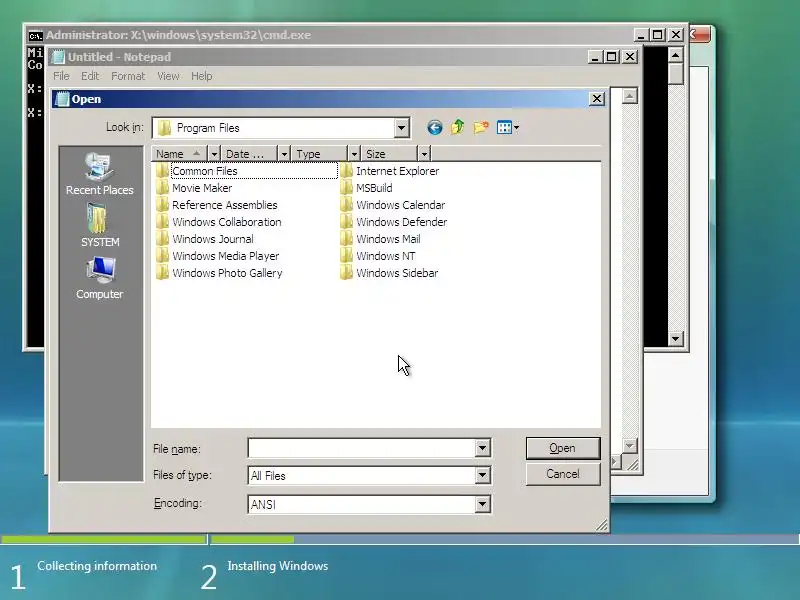
Task: Open the View menu in Notepad
Action: pos(168,76)
